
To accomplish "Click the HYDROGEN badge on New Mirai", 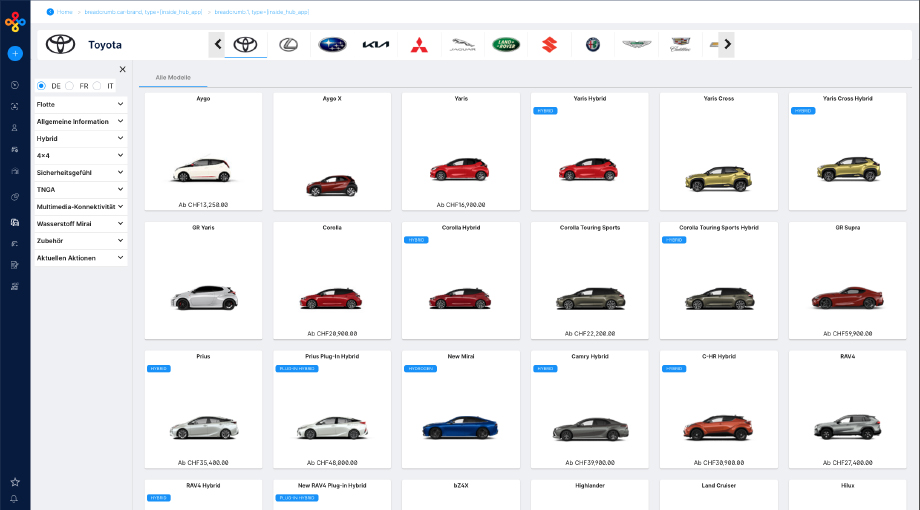I will coord(420,369).
